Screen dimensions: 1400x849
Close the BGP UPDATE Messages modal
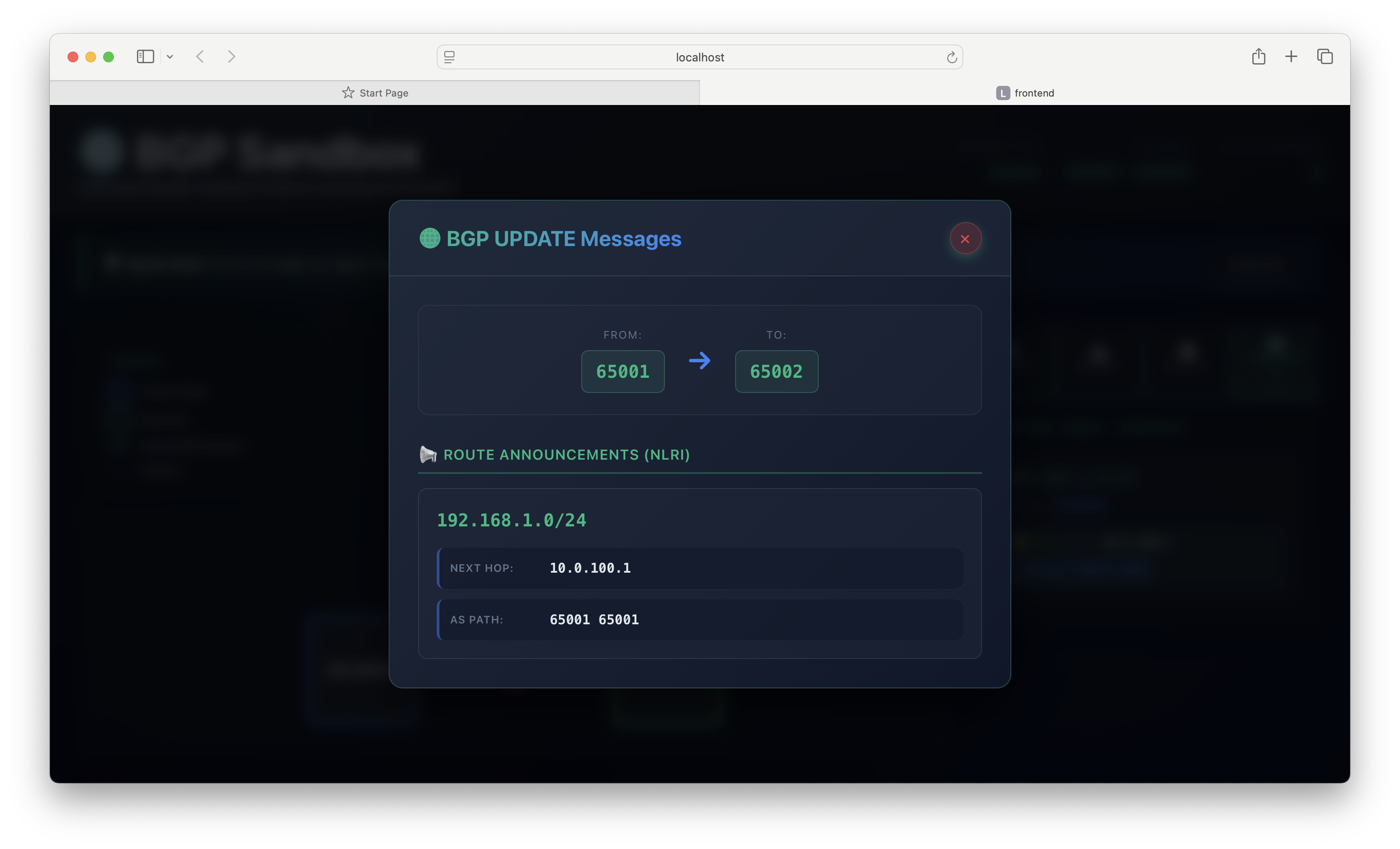click(965, 239)
